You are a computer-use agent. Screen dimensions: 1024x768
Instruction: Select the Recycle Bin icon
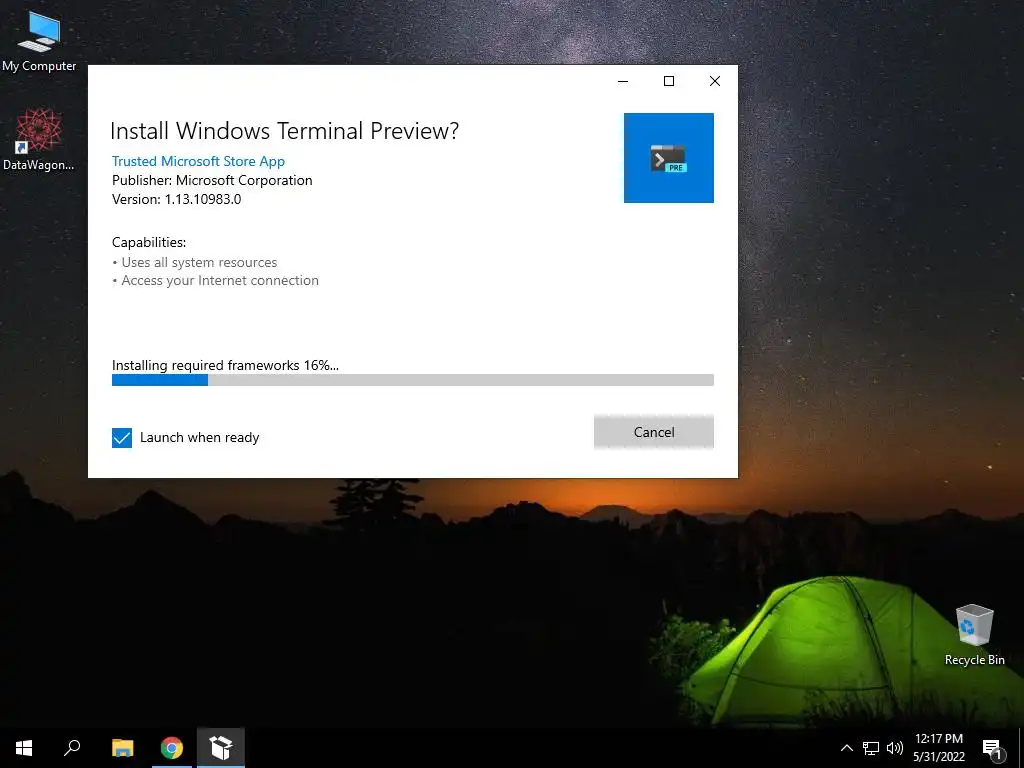974,635
